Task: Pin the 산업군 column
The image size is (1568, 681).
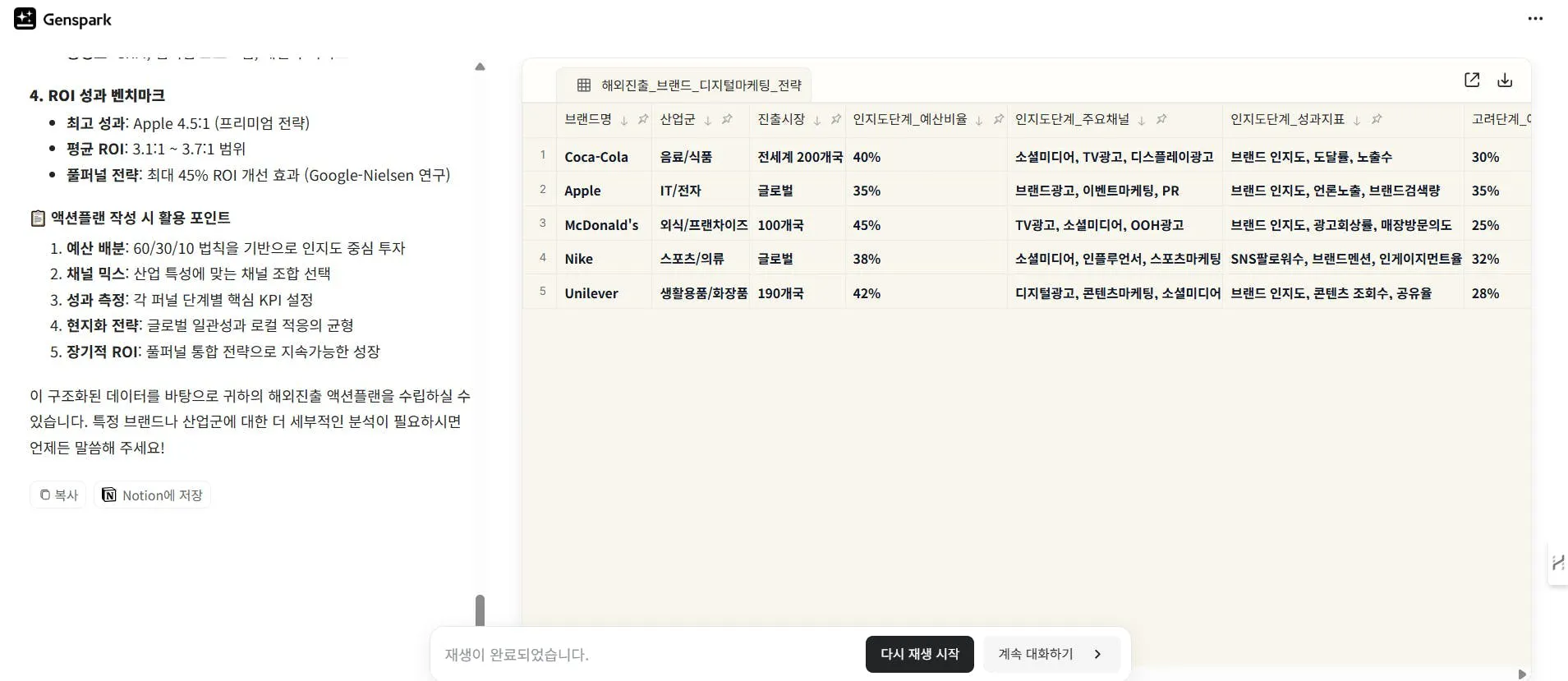Action: coord(727,119)
